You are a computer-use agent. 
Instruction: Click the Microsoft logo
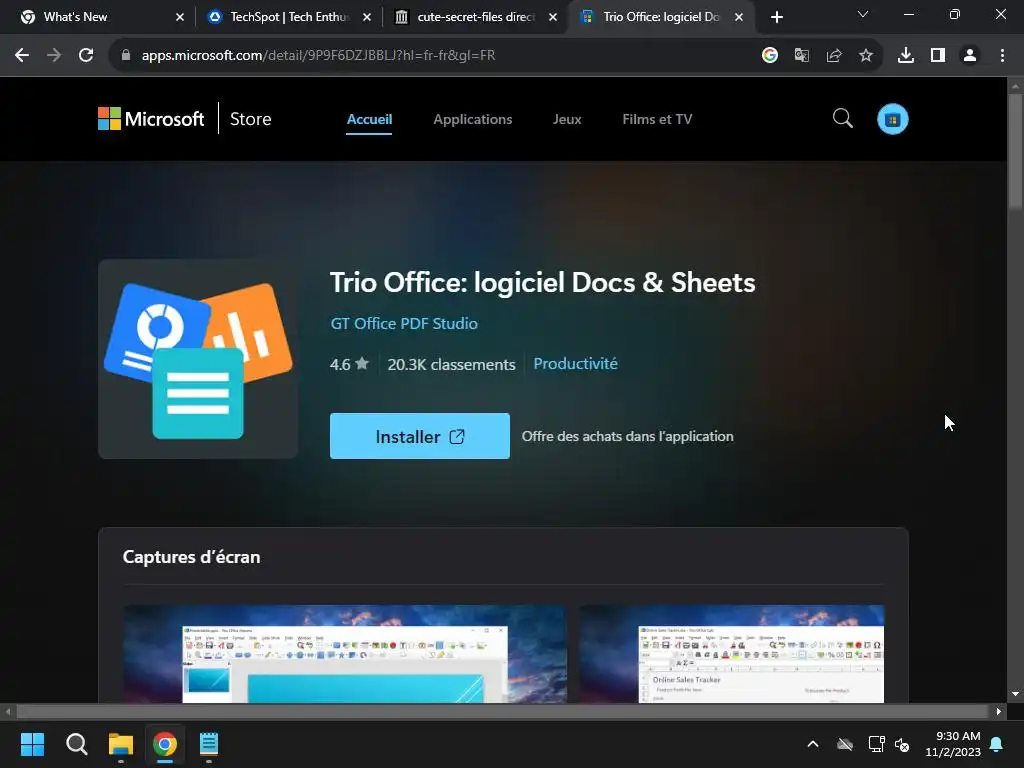[x=151, y=119]
